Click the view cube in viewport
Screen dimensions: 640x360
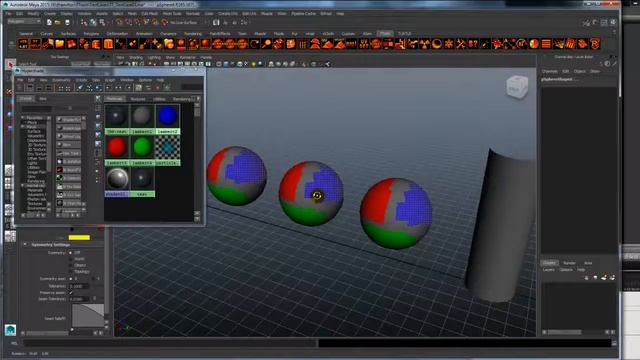point(517,87)
